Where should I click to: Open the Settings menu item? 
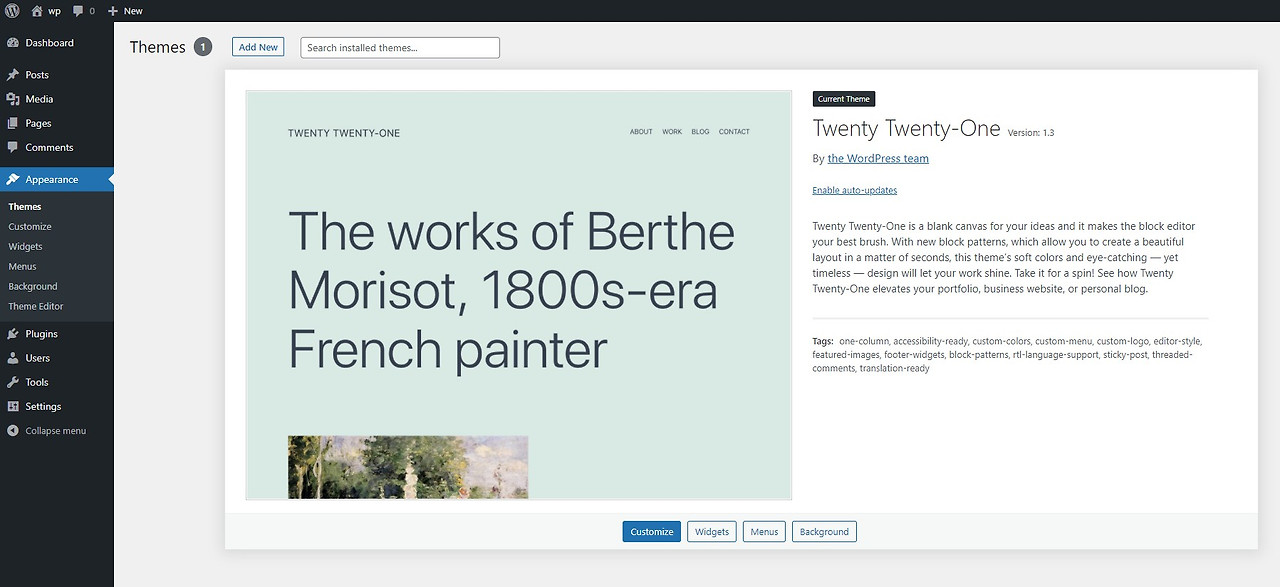[57, 406]
